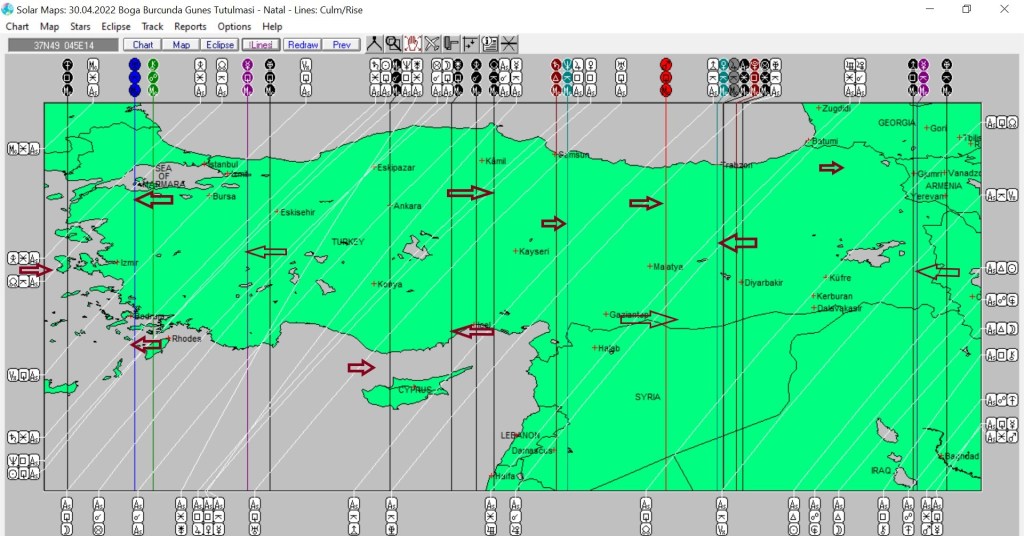Click the Solar Maps globe title icon

tap(9, 9)
